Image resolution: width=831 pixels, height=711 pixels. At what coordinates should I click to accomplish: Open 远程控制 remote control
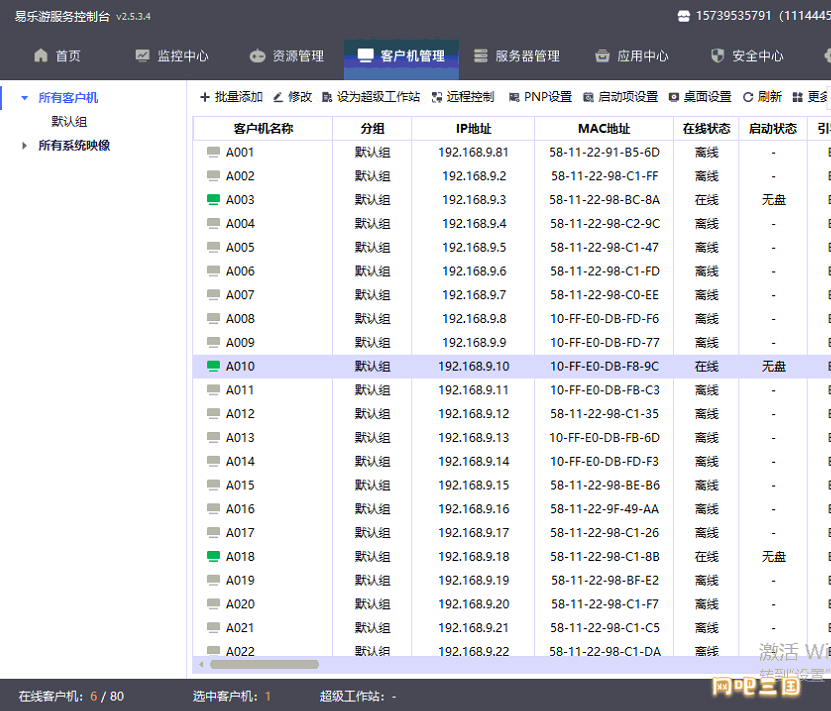tap(463, 97)
